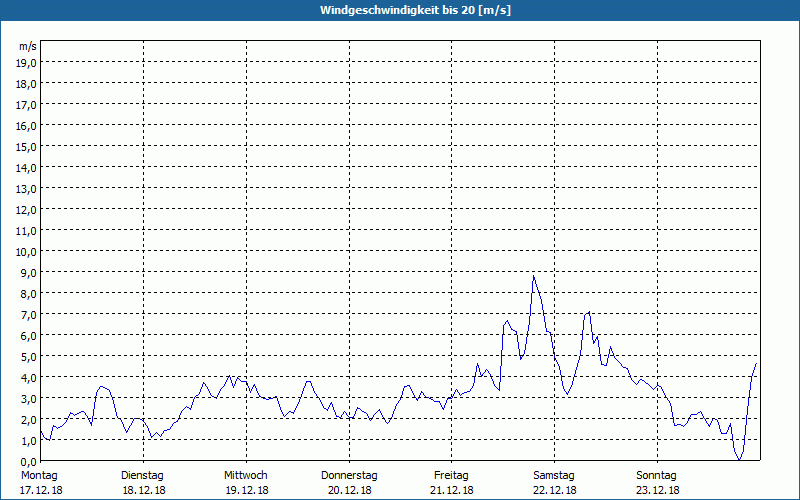The image size is (800, 500).
Task: Click the 5,0 y-axis label
Action: point(29,357)
